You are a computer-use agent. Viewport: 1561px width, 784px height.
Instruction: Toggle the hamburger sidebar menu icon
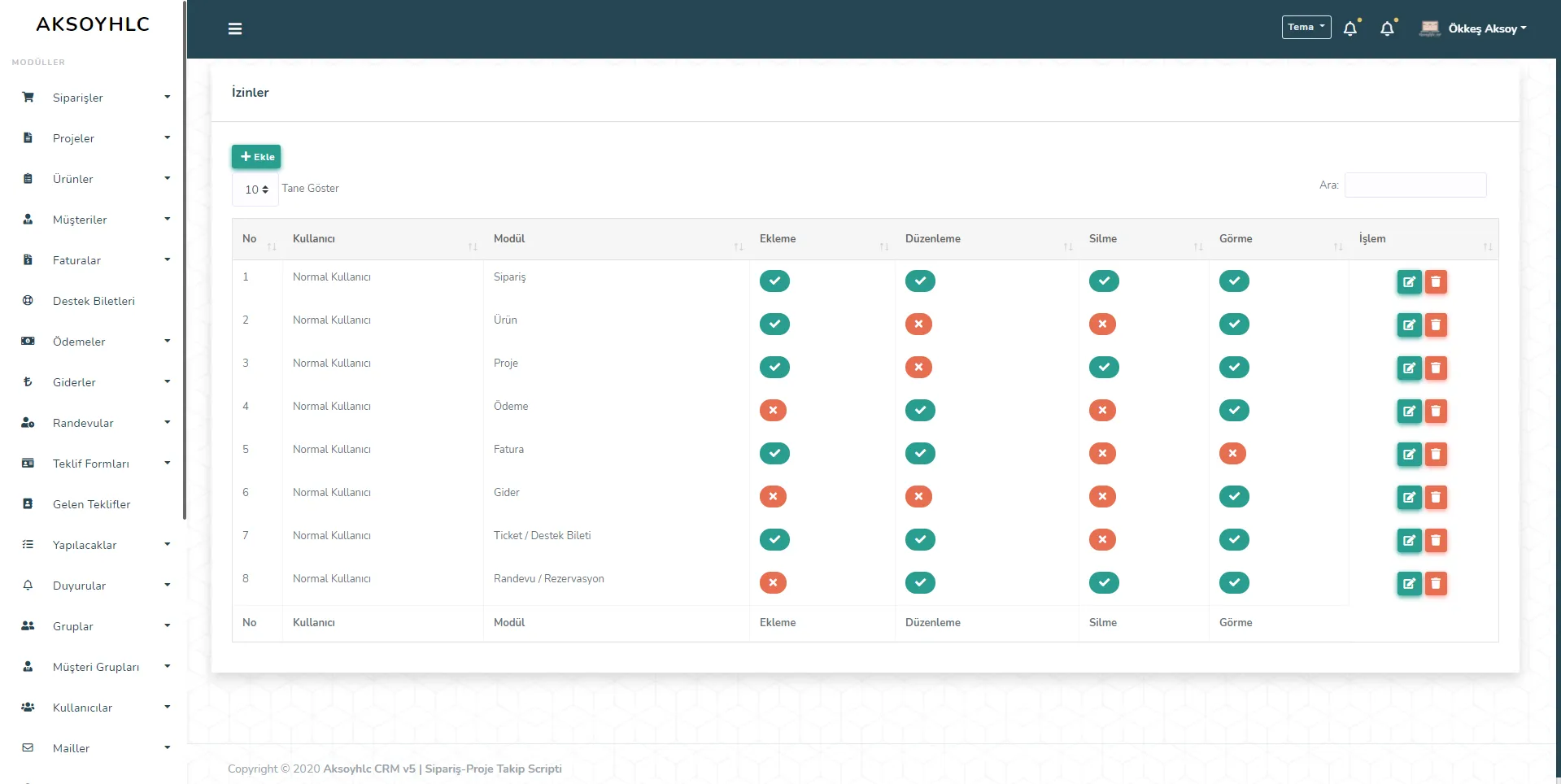point(235,29)
